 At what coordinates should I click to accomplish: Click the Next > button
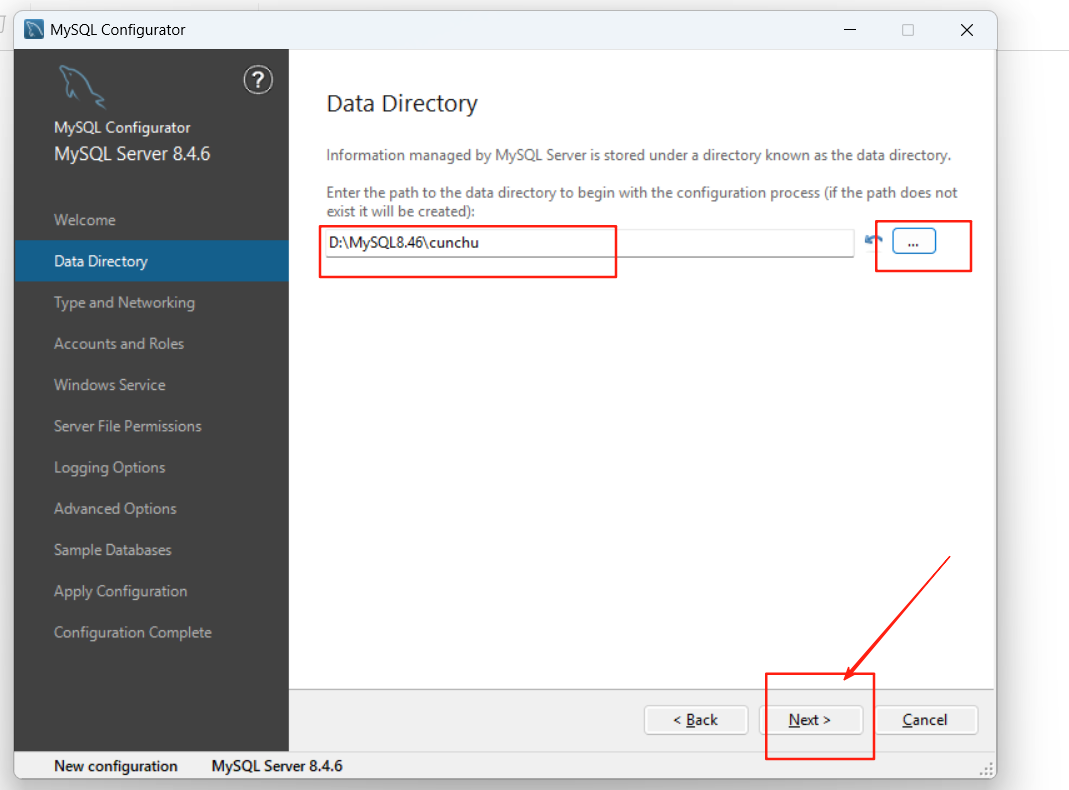click(x=810, y=720)
